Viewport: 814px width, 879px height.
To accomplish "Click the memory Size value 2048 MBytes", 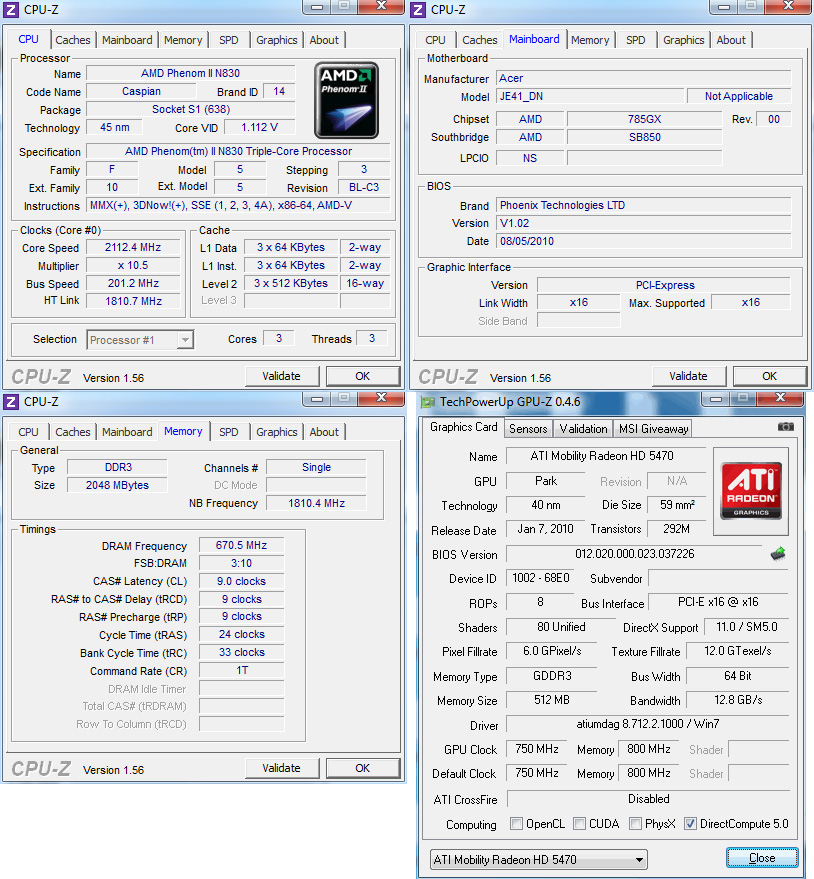I will click(117, 485).
